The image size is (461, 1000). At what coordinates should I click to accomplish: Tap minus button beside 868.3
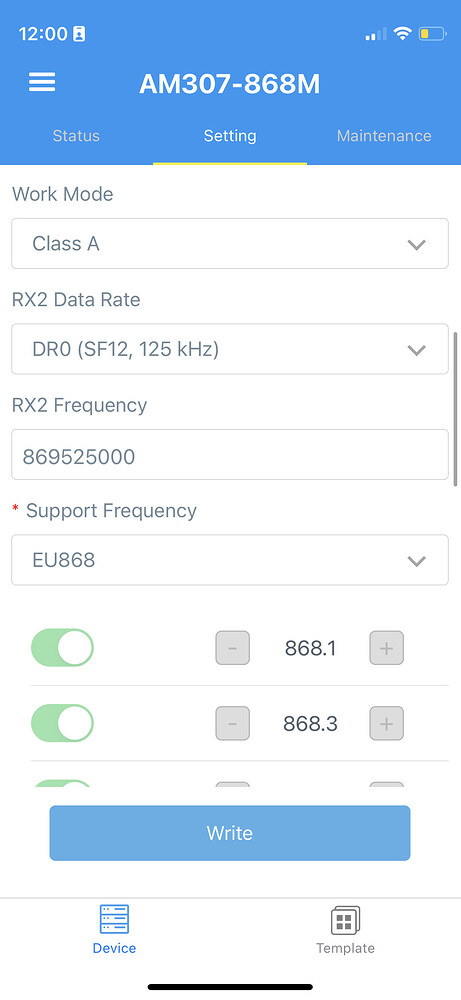click(x=233, y=723)
